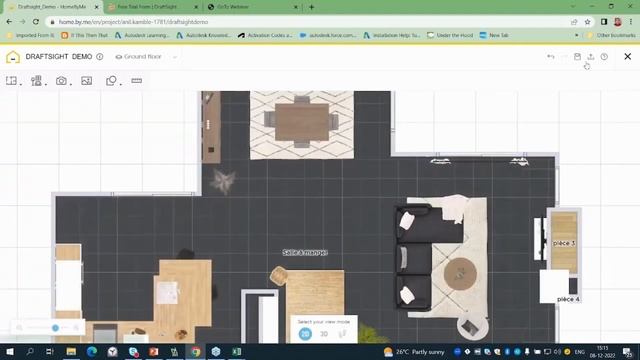Click the undo arrow
The width and height of the screenshot is (640, 360).
pyautogui.click(x=551, y=57)
